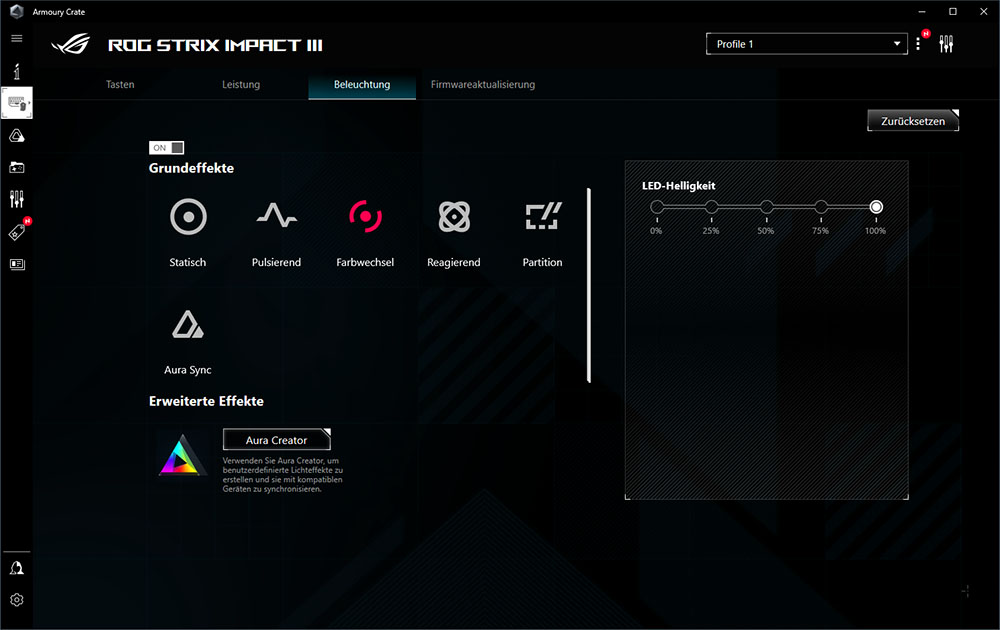
Task: Set LED brightness to 25%
Action: [x=712, y=207]
